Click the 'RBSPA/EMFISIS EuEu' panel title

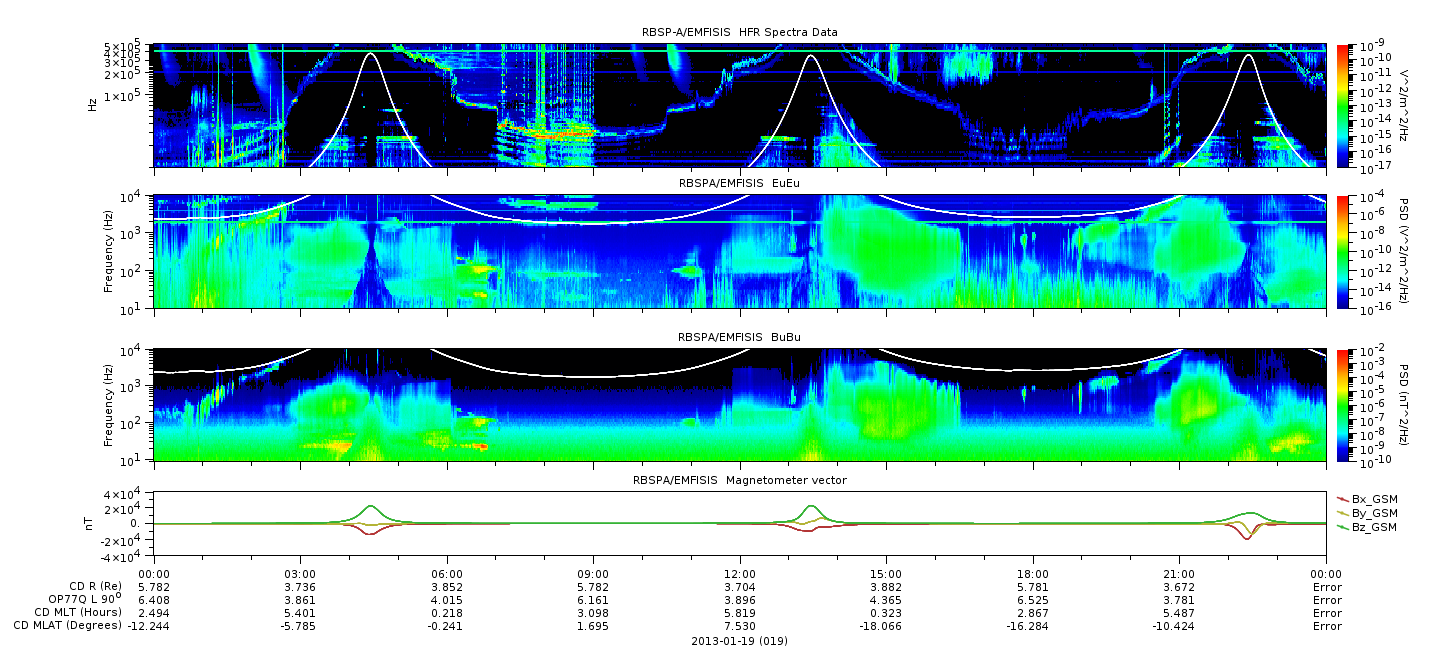click(x=740, y=183)
